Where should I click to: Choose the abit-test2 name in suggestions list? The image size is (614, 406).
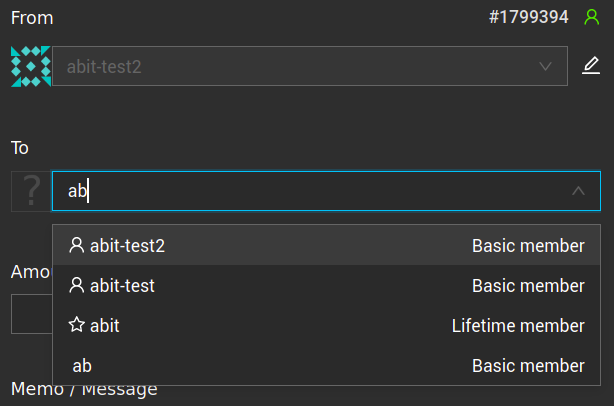coord(127,245)
